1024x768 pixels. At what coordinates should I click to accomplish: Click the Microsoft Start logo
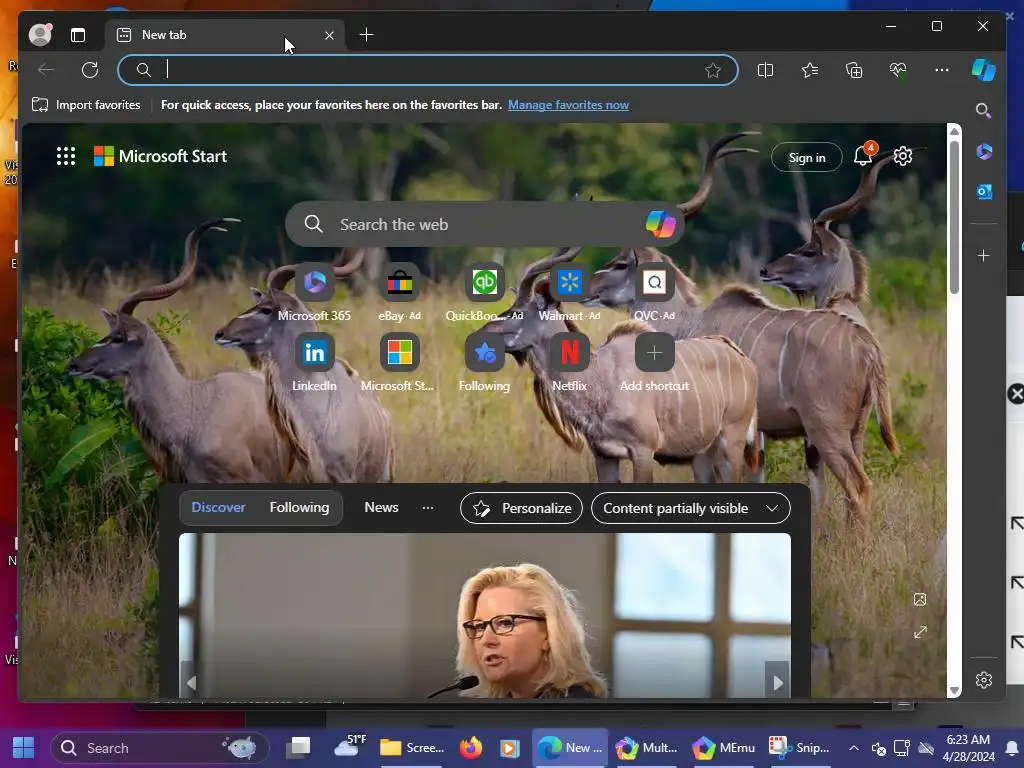161,156
